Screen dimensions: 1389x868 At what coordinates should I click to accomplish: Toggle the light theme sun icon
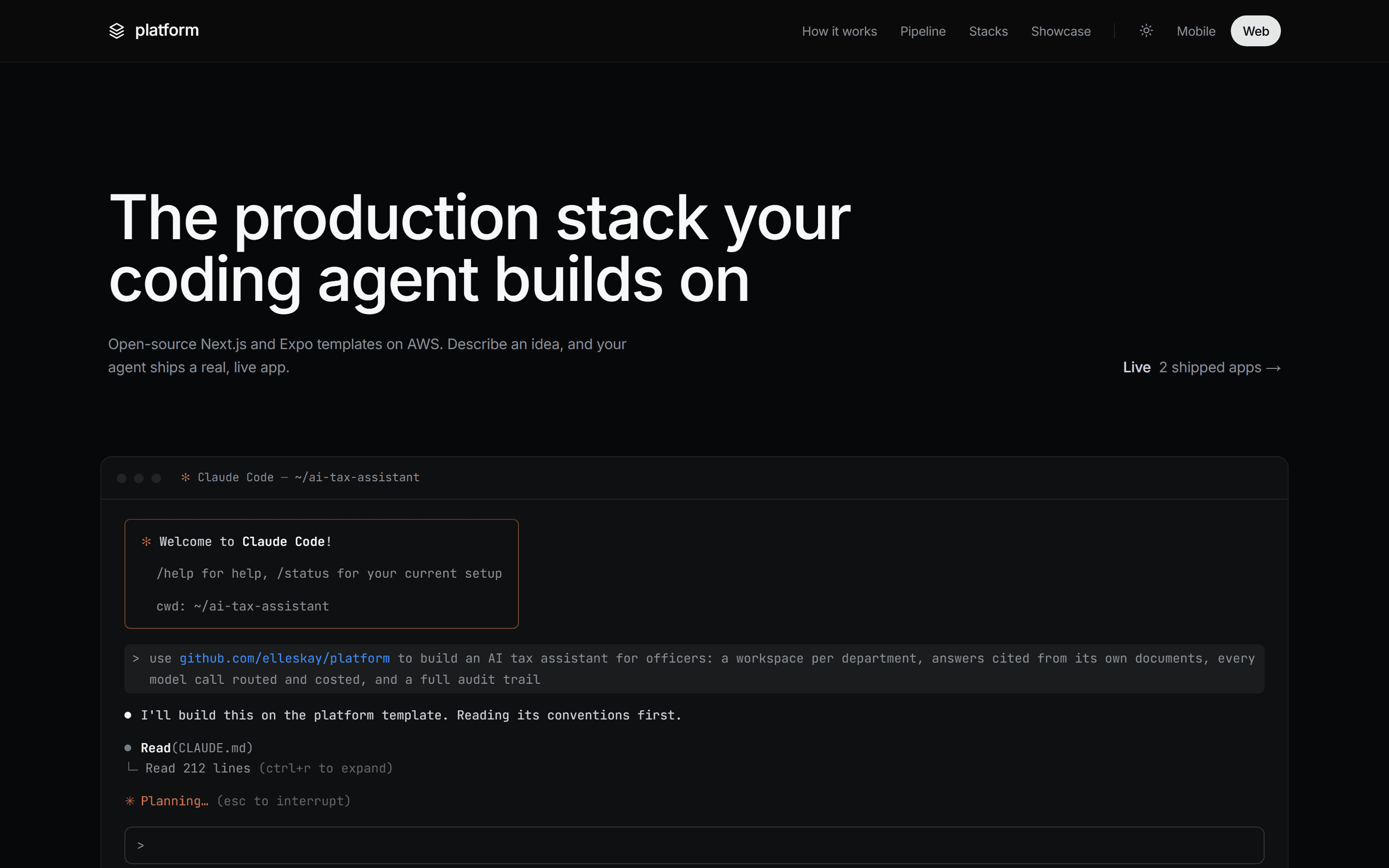click(1145, 31)
